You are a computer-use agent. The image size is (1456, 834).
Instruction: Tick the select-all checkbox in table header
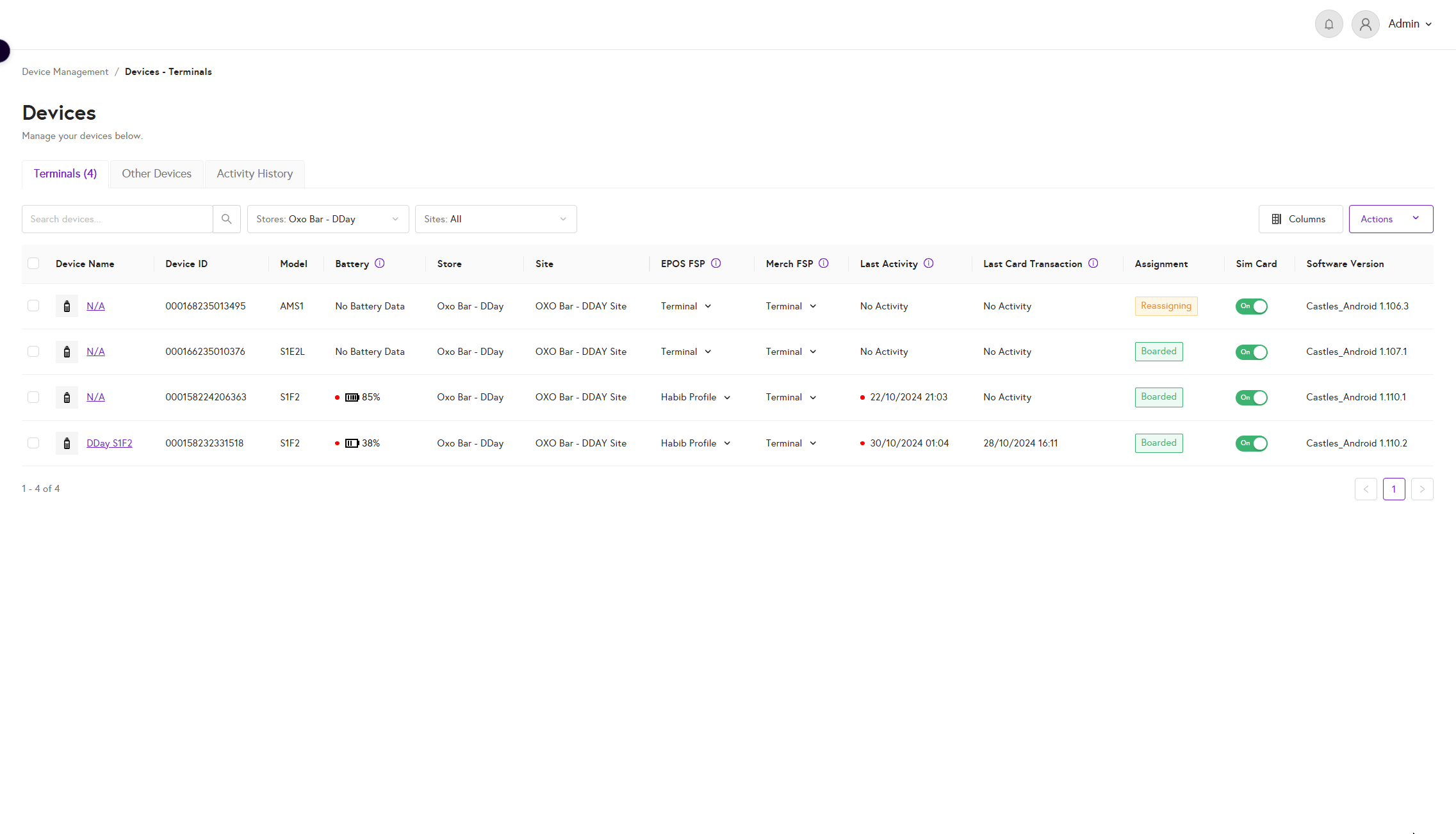33,263
